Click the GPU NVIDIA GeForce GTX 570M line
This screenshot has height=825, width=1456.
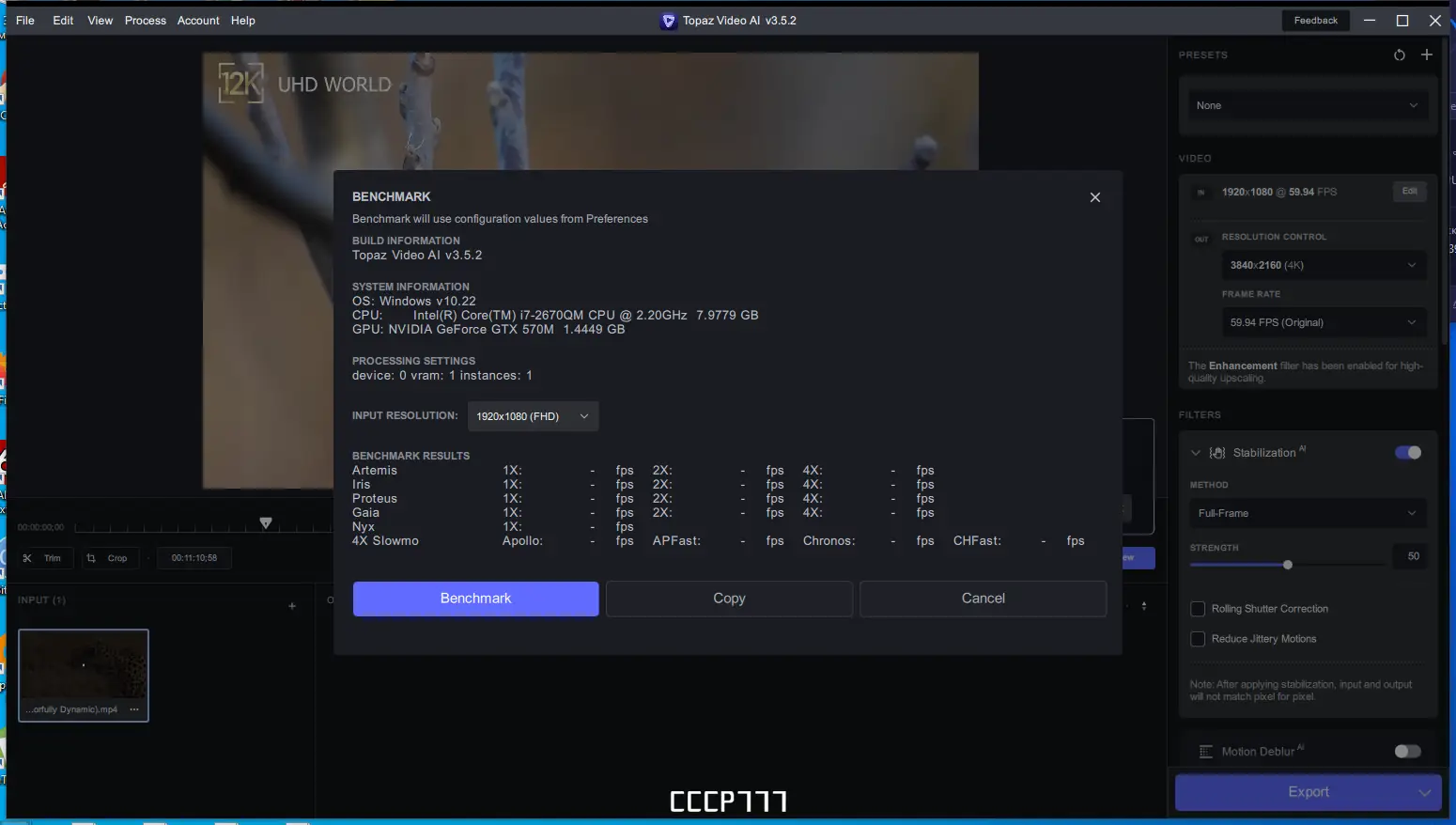click(488, 330)
